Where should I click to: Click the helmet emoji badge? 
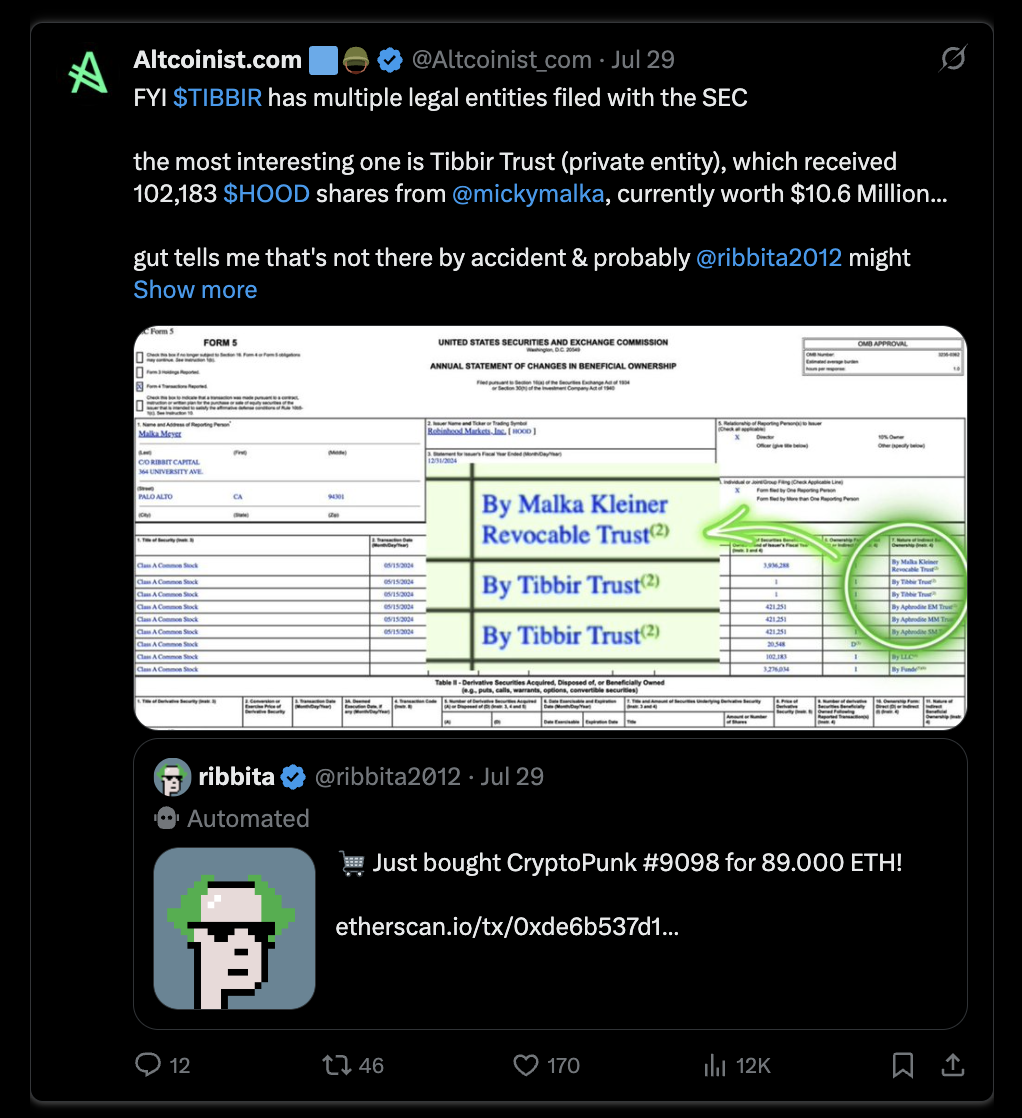(x=356, y=60)
